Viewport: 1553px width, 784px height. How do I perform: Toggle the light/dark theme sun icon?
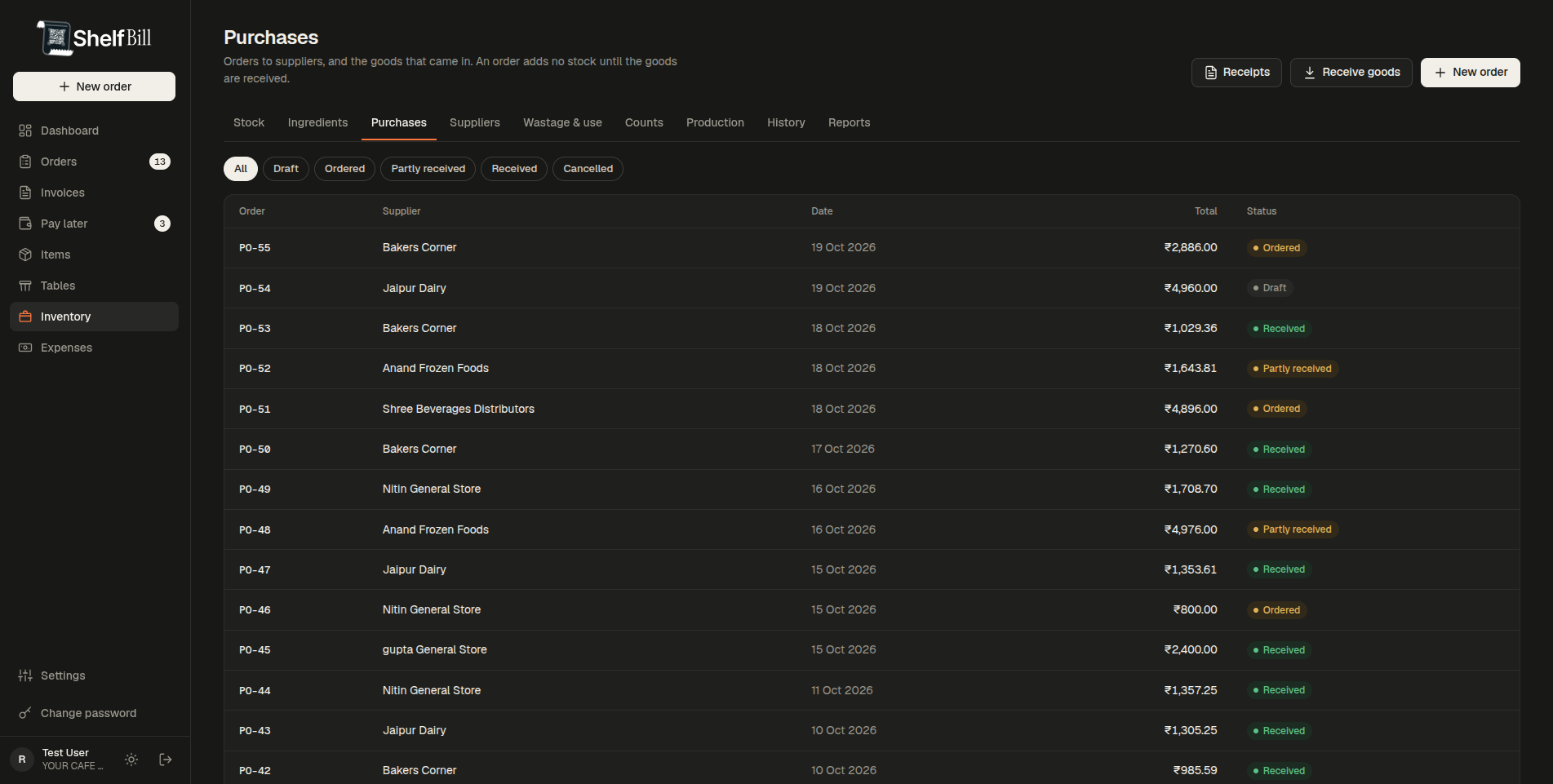131,760
